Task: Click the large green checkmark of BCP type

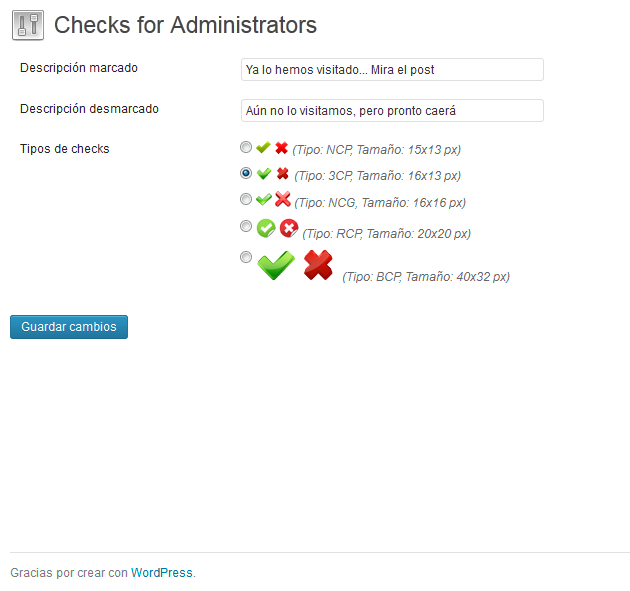Action: 276,265
